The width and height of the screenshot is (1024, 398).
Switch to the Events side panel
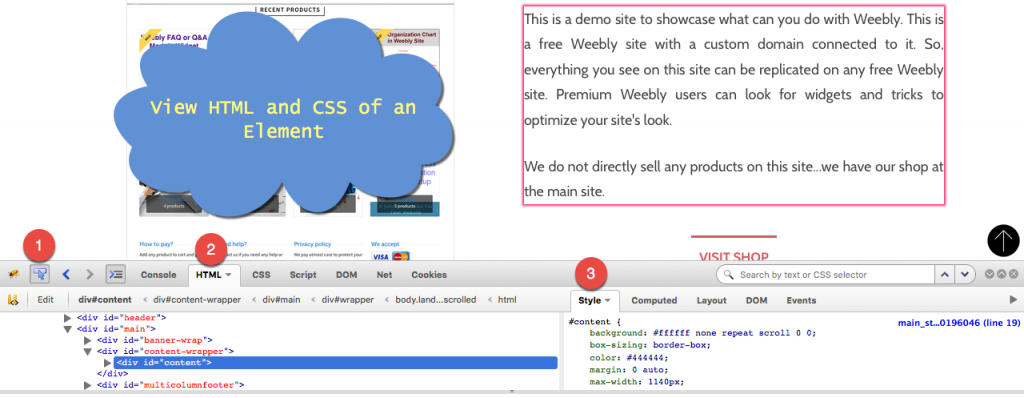pos(801,301)
